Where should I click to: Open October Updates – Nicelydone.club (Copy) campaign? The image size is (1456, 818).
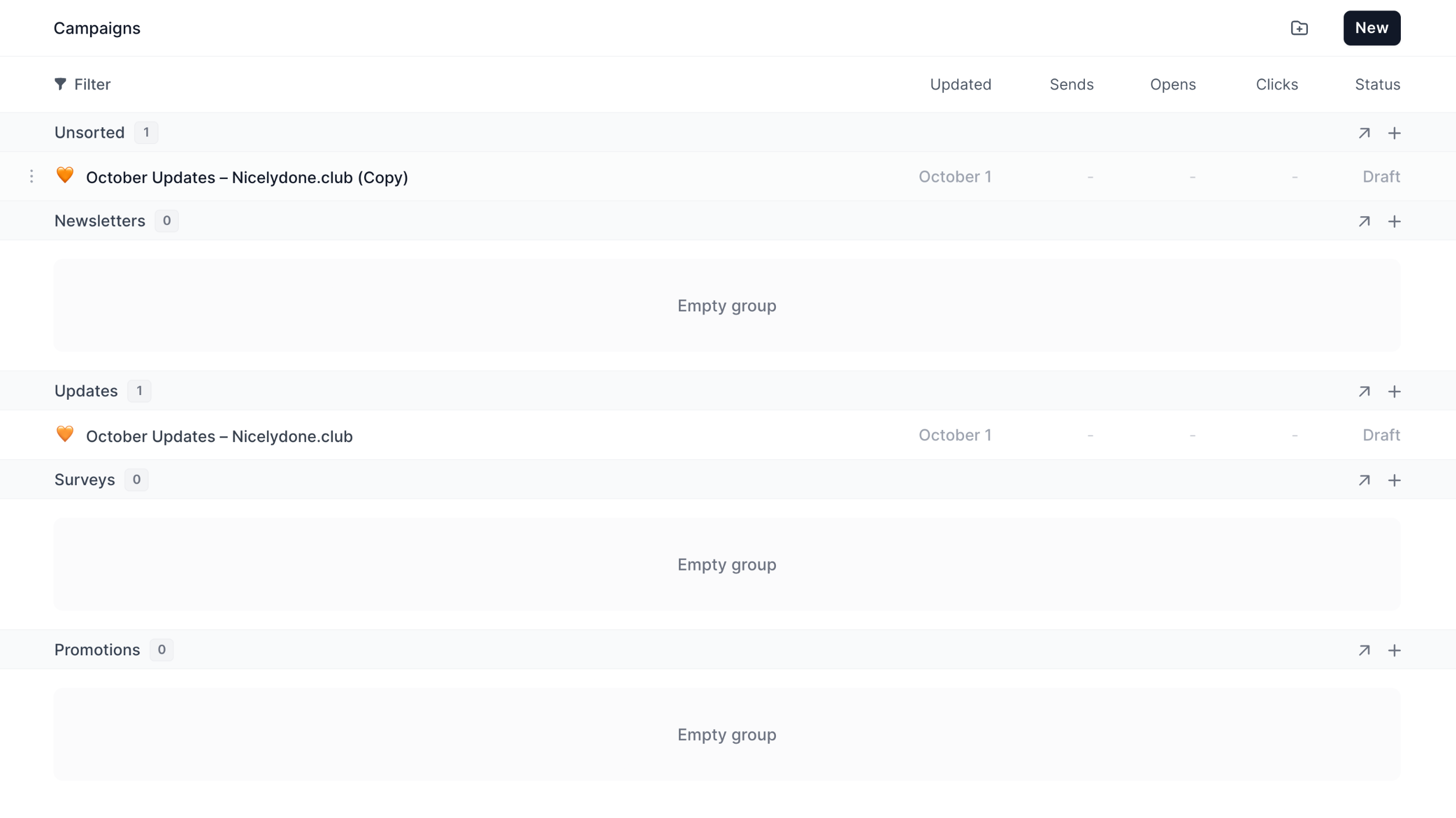(247, 177)
